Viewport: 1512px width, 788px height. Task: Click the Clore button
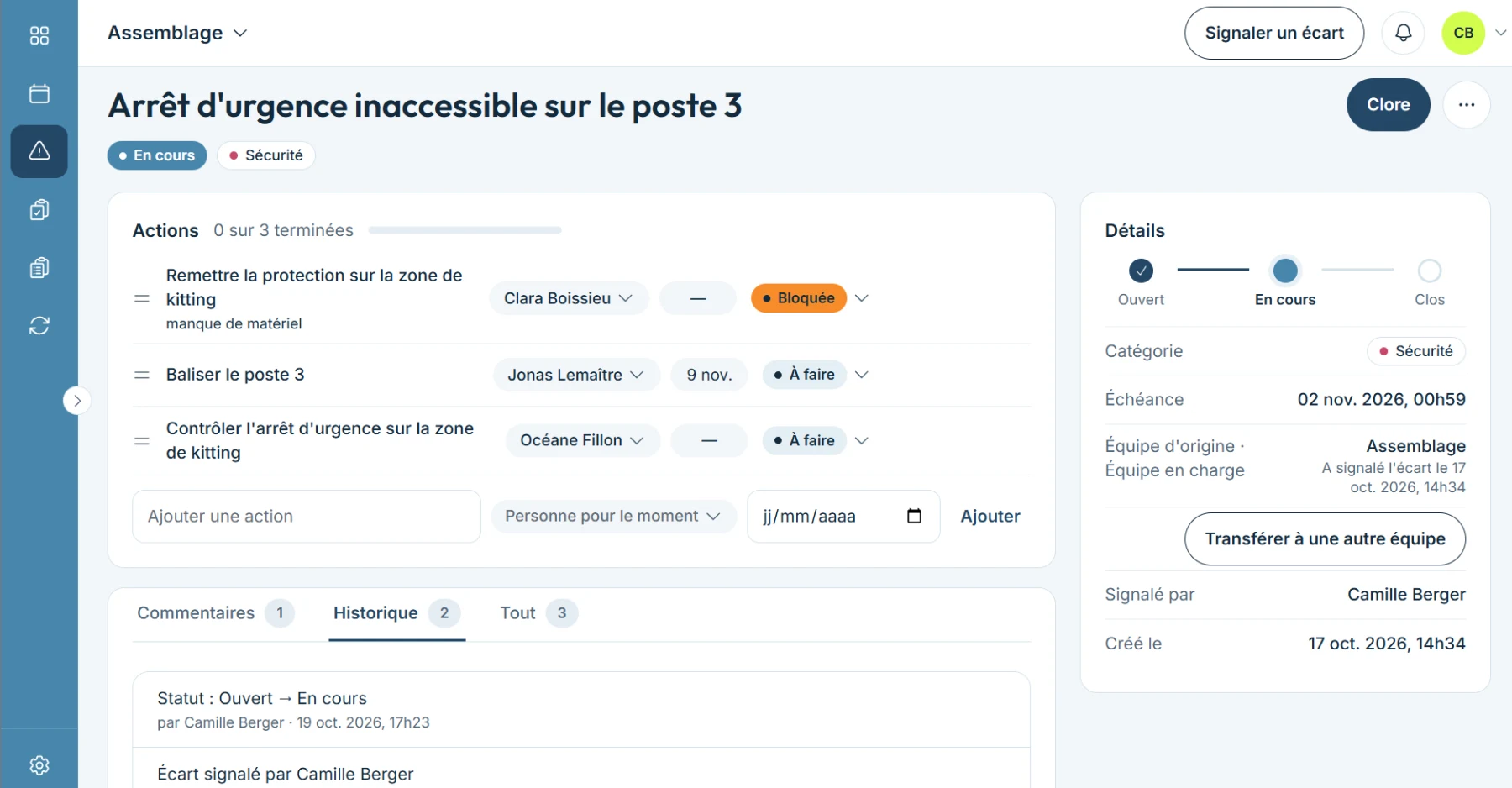click(1388, 105)
